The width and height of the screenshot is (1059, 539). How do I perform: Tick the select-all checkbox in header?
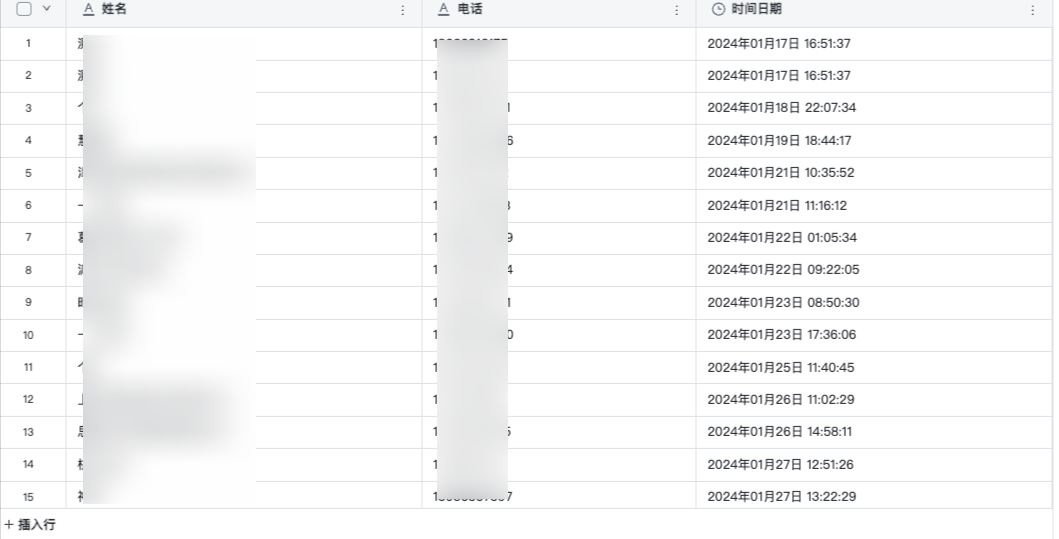point(24,9)
